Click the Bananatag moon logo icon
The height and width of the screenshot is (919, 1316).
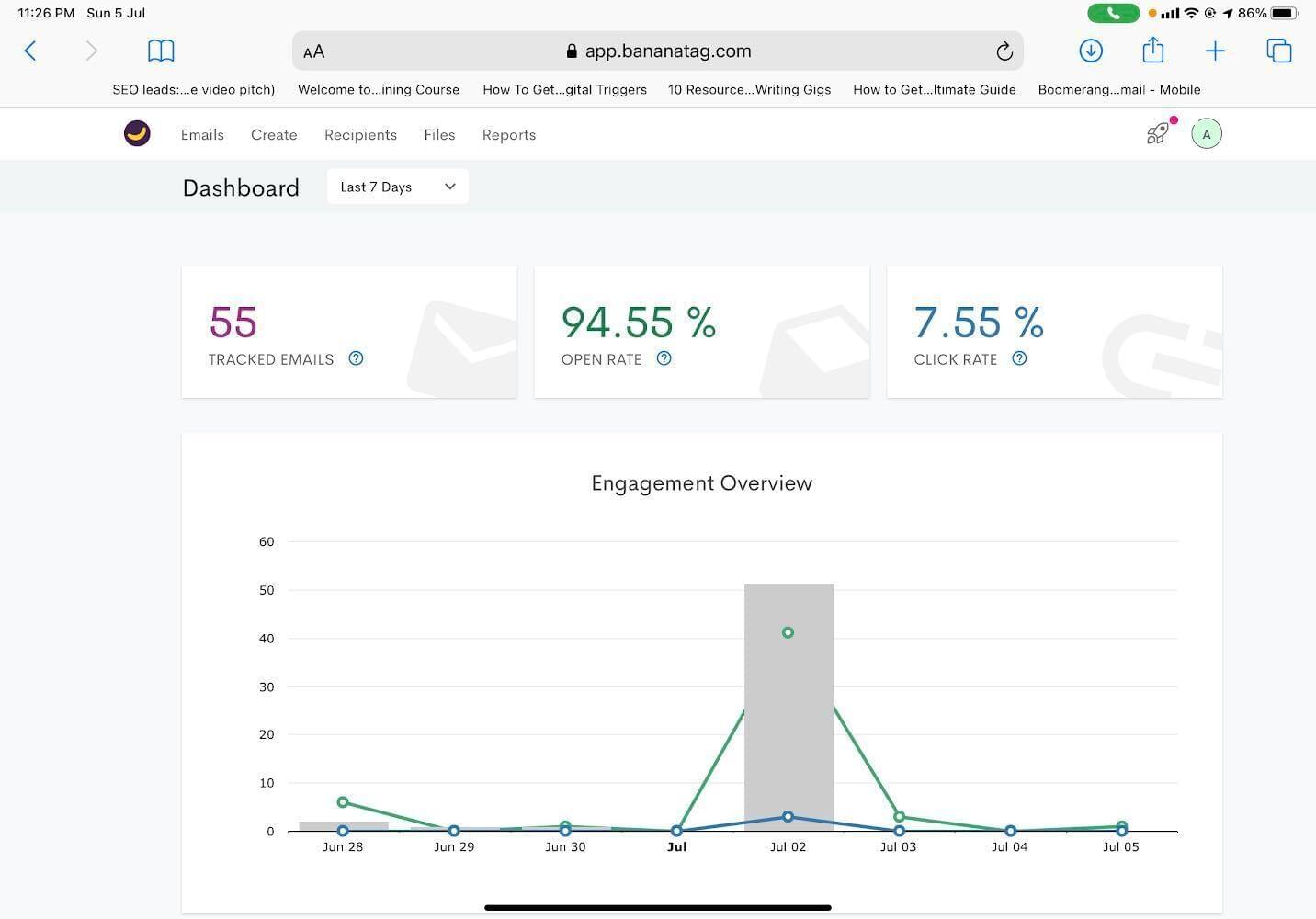coord(137,134)
